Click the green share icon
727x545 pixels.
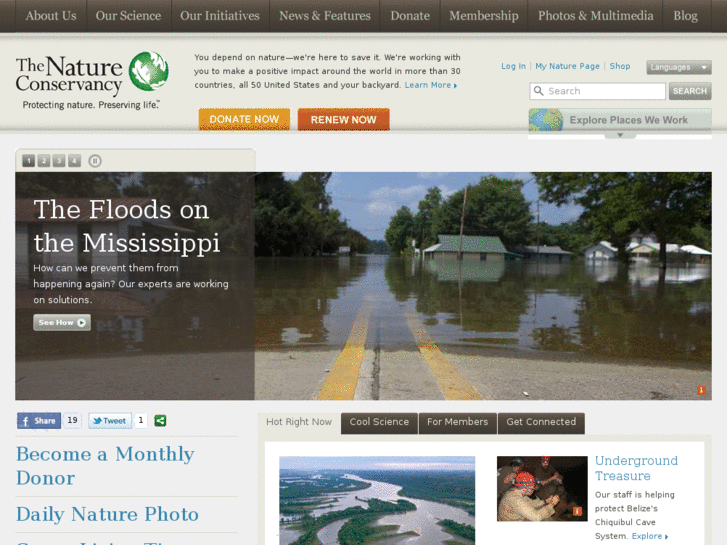pos(160,421)
